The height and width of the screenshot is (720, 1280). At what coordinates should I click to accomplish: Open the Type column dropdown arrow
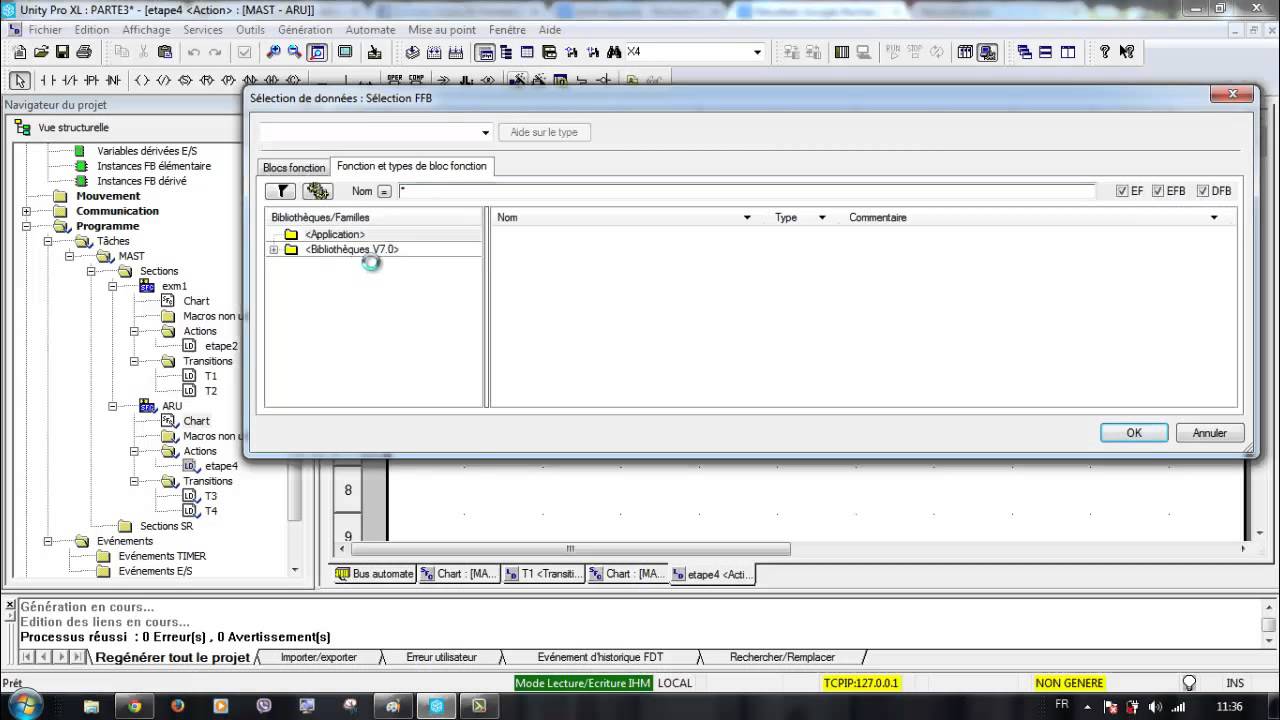pyautogui.click(x=822, y=217)
